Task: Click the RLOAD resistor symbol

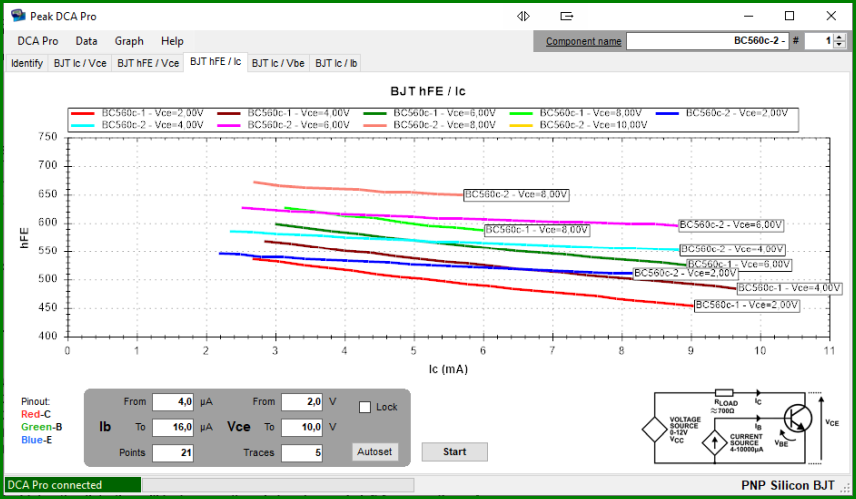Action: [724, 393]
